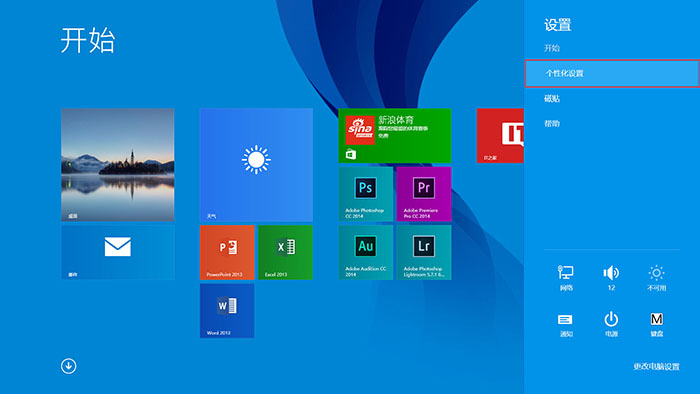Image resolution: width=700 pixels, height=394 pixels.
Task: Click the down arrow to show all apps
Action: coord(69,366)
